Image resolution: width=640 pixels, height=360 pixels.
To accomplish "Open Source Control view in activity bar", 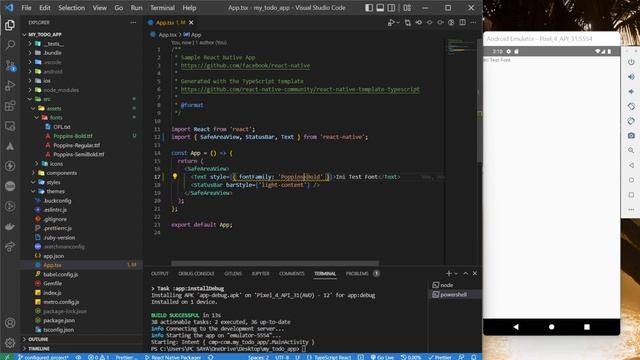I will point(10,65).
